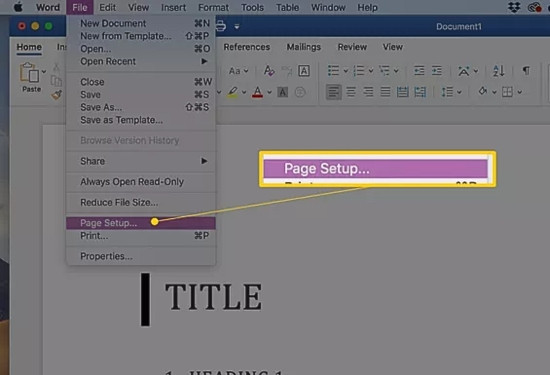Select the numbered list icon

[359, 71]
